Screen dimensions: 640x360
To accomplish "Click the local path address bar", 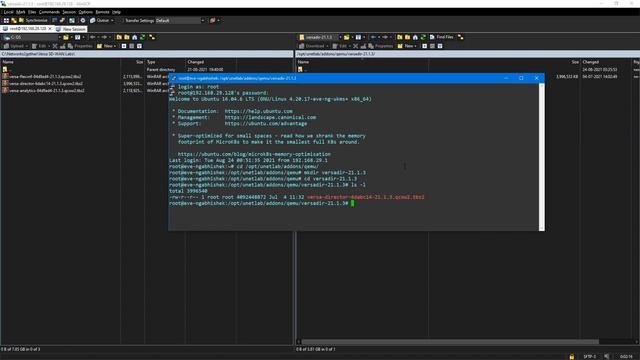I will 147,54.
